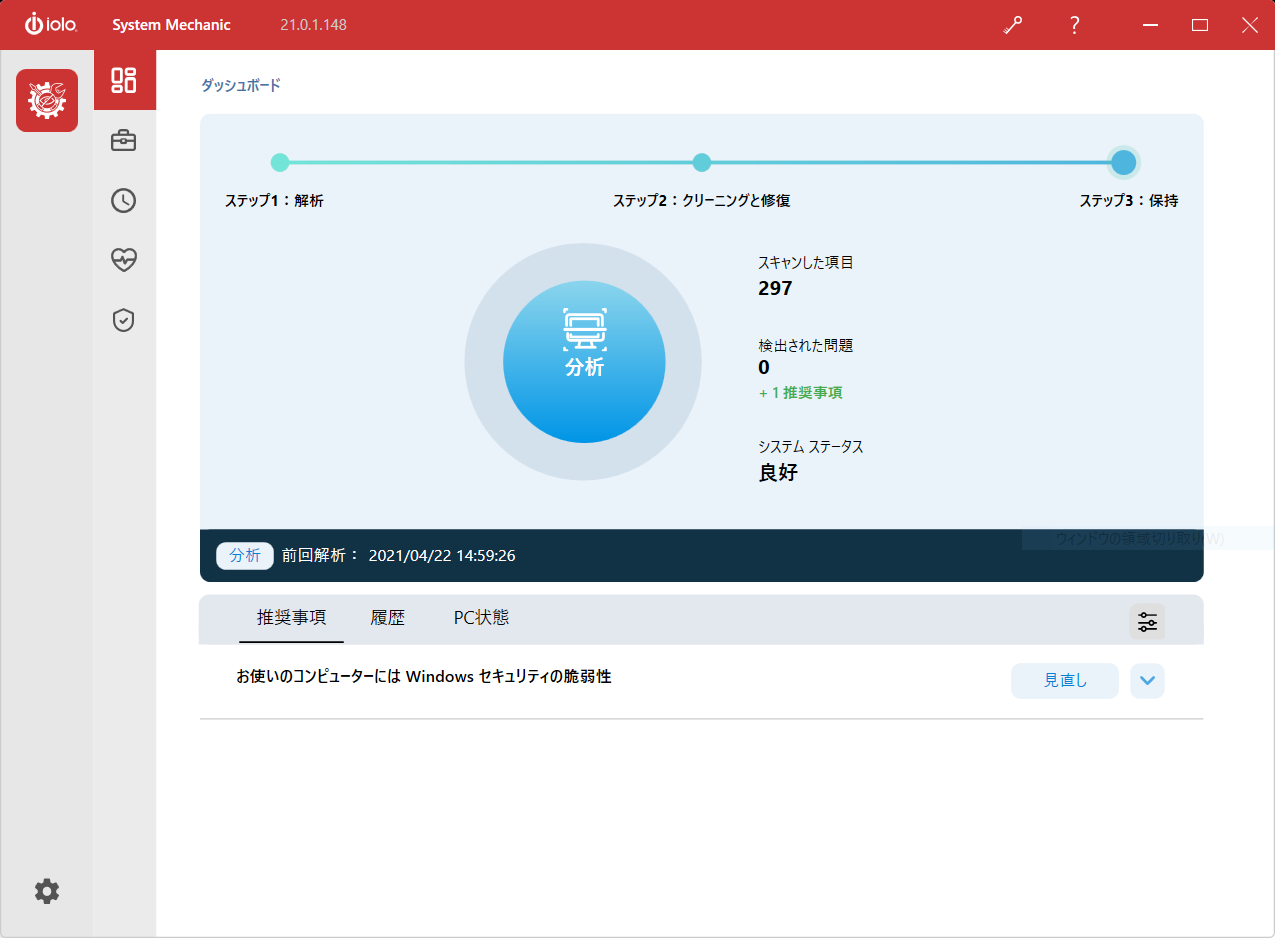The width and height of the screenshot is (1275, 938).
Task: Open help with the question mark icon
Action: 1074,25
